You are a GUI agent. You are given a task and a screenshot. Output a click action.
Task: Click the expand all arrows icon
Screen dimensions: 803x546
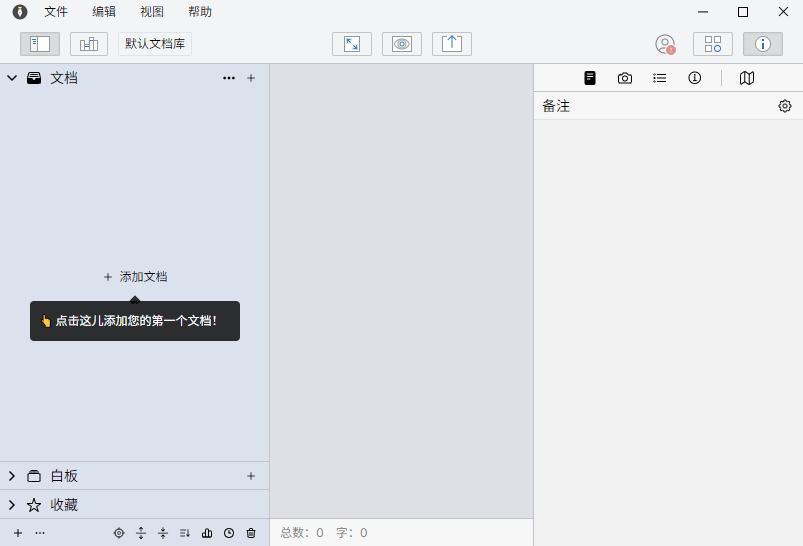(x=141, y=533)
